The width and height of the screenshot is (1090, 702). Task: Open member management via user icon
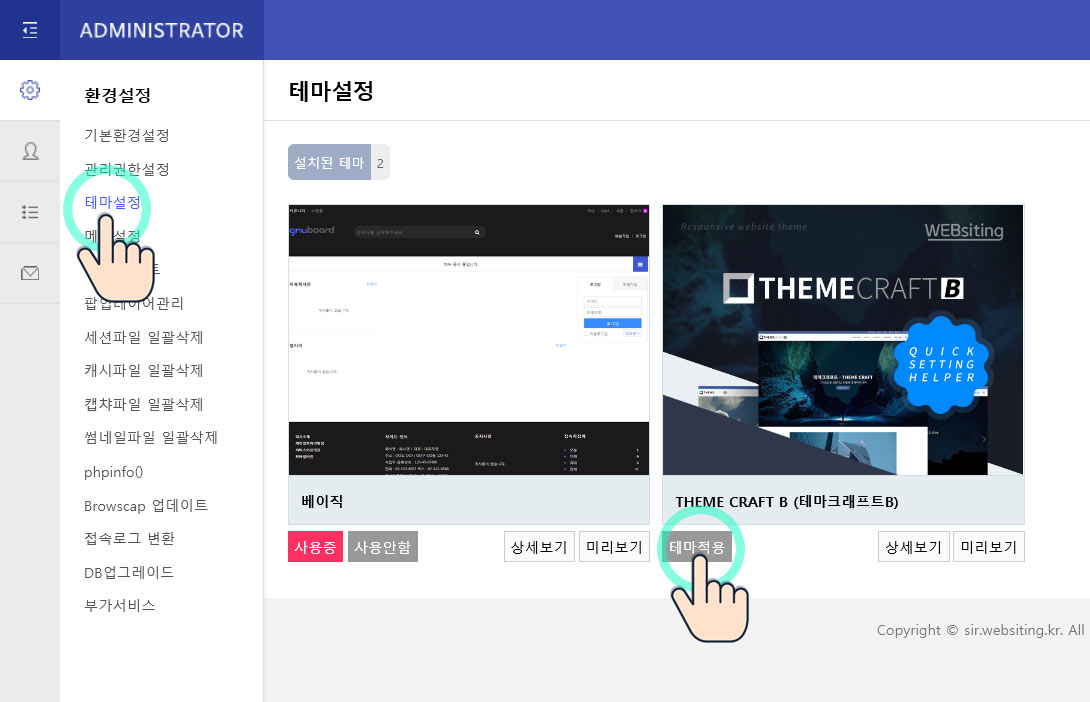[30, 151]
